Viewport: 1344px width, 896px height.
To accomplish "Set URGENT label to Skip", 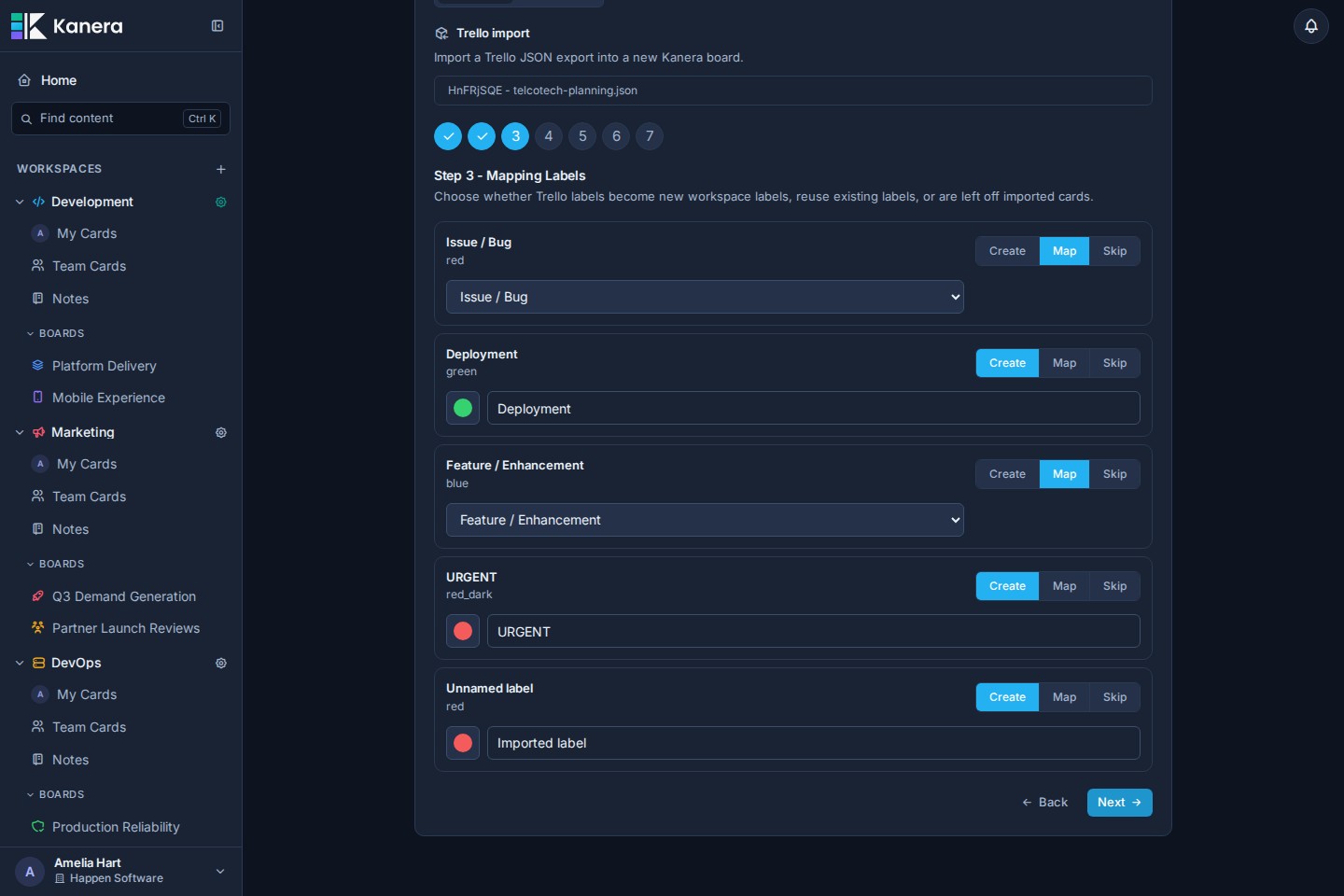I will (1114, 586).
